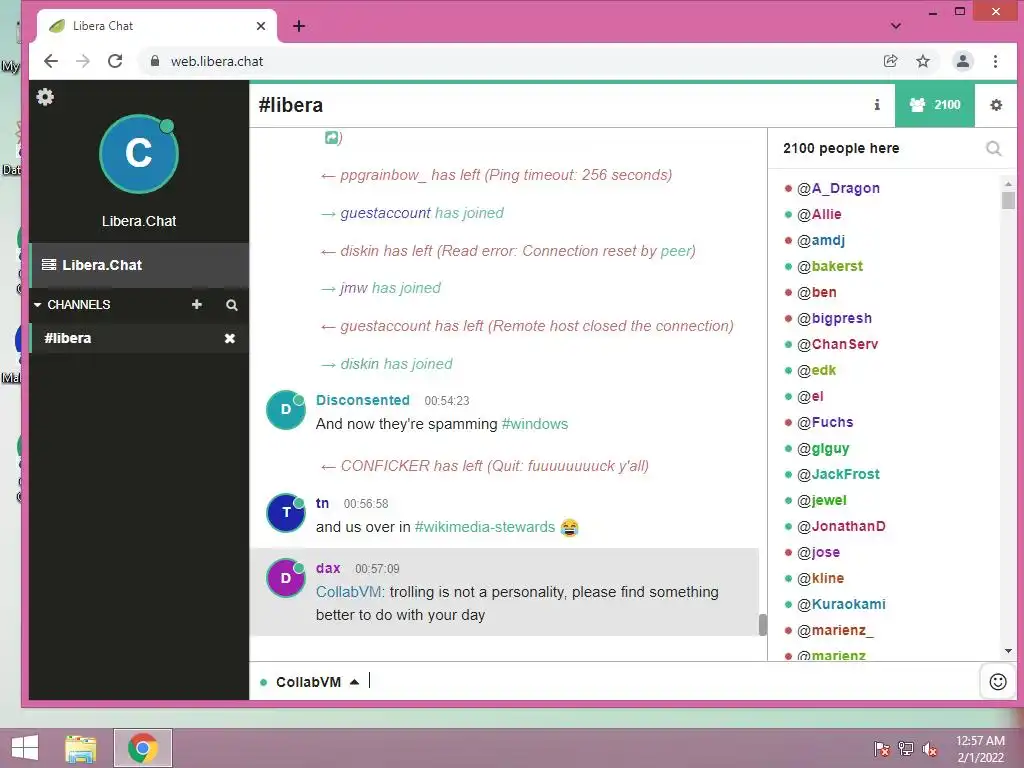Select user @bakerst in people list
This screenshot has height=768, width=1024.
click(829, 266)
